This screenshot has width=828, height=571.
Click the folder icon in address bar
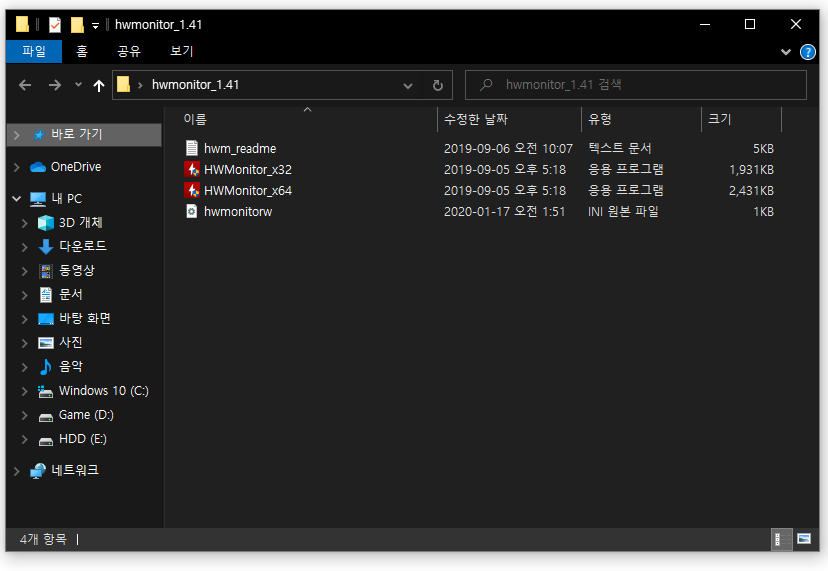[x=124, y=85]
